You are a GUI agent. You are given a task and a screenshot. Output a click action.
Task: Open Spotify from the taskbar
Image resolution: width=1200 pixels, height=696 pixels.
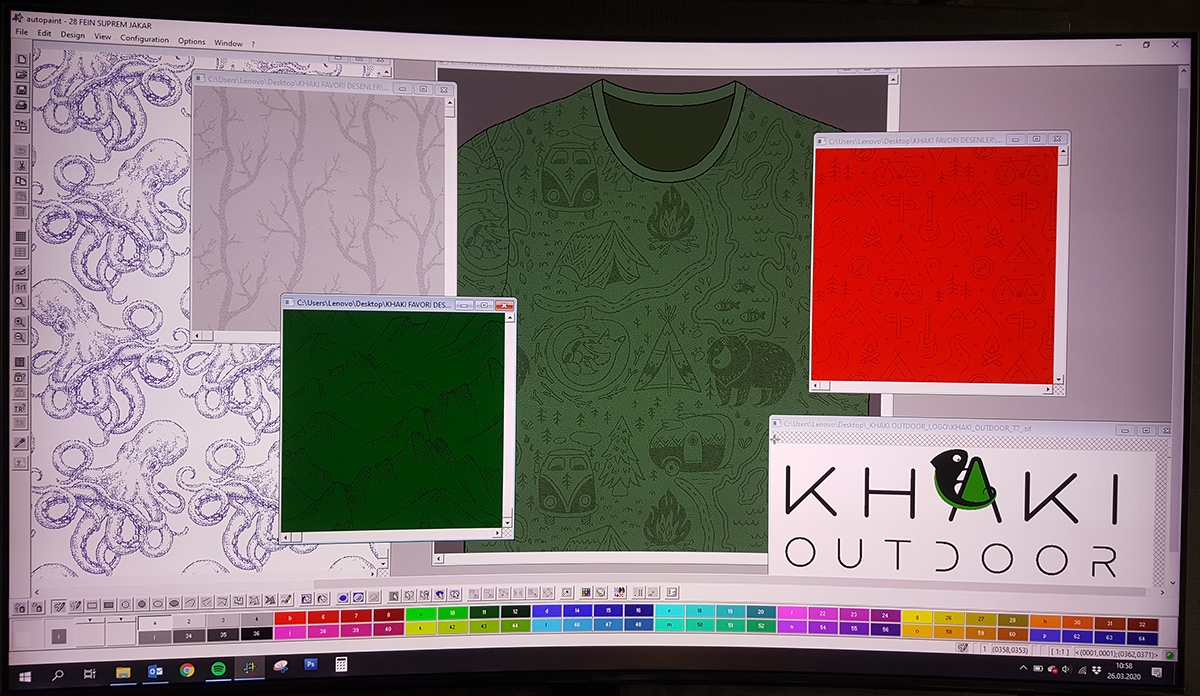click(217, 669)
